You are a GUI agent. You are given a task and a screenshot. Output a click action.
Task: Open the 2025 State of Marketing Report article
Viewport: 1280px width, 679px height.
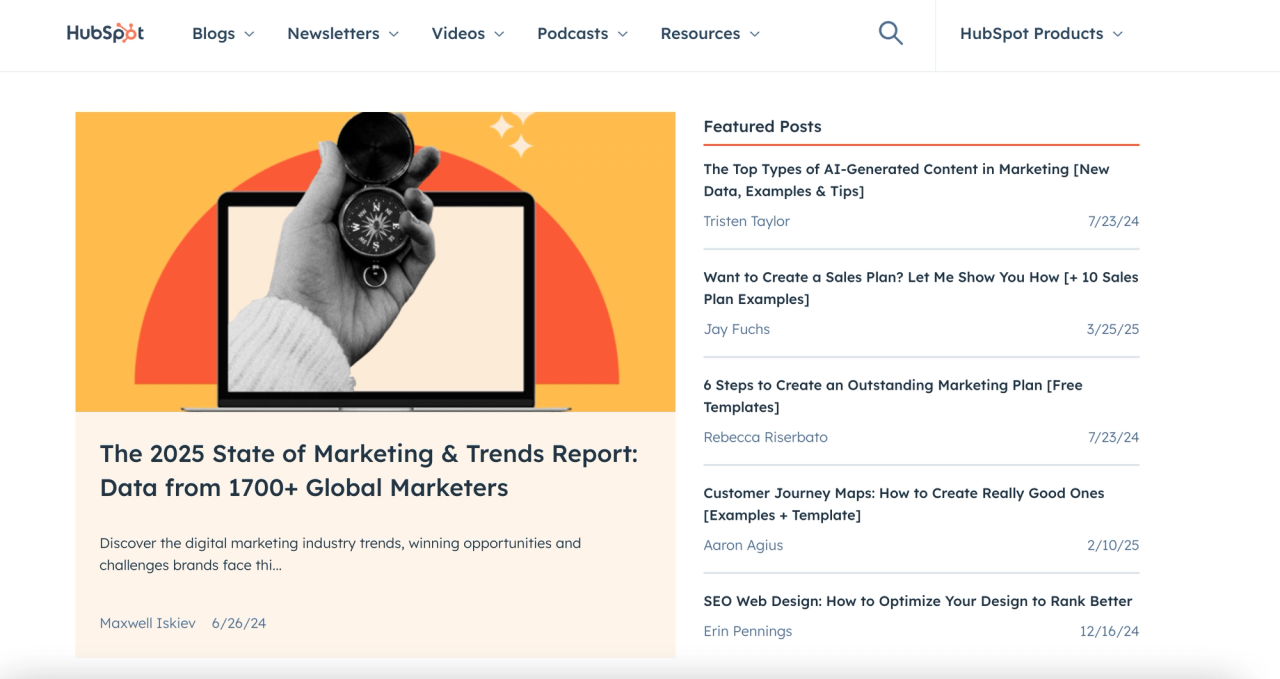click(368, 470)
